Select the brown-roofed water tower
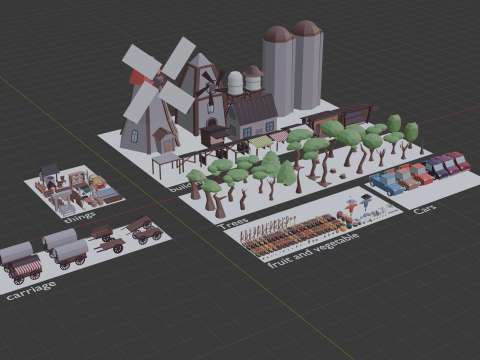Screen dimensions: 480x360 (253, 80)
